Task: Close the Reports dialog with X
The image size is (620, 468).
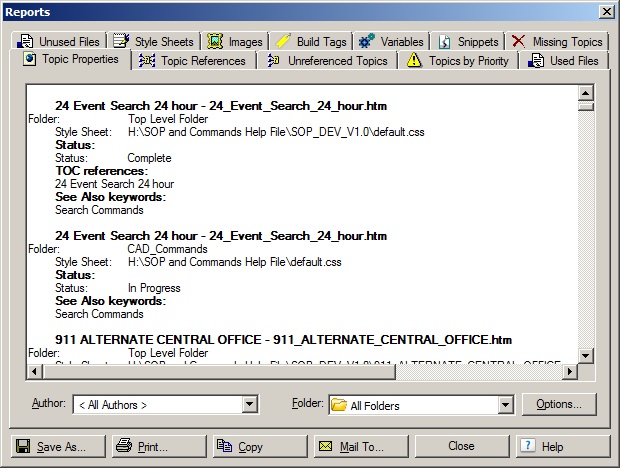Action: 607,11
